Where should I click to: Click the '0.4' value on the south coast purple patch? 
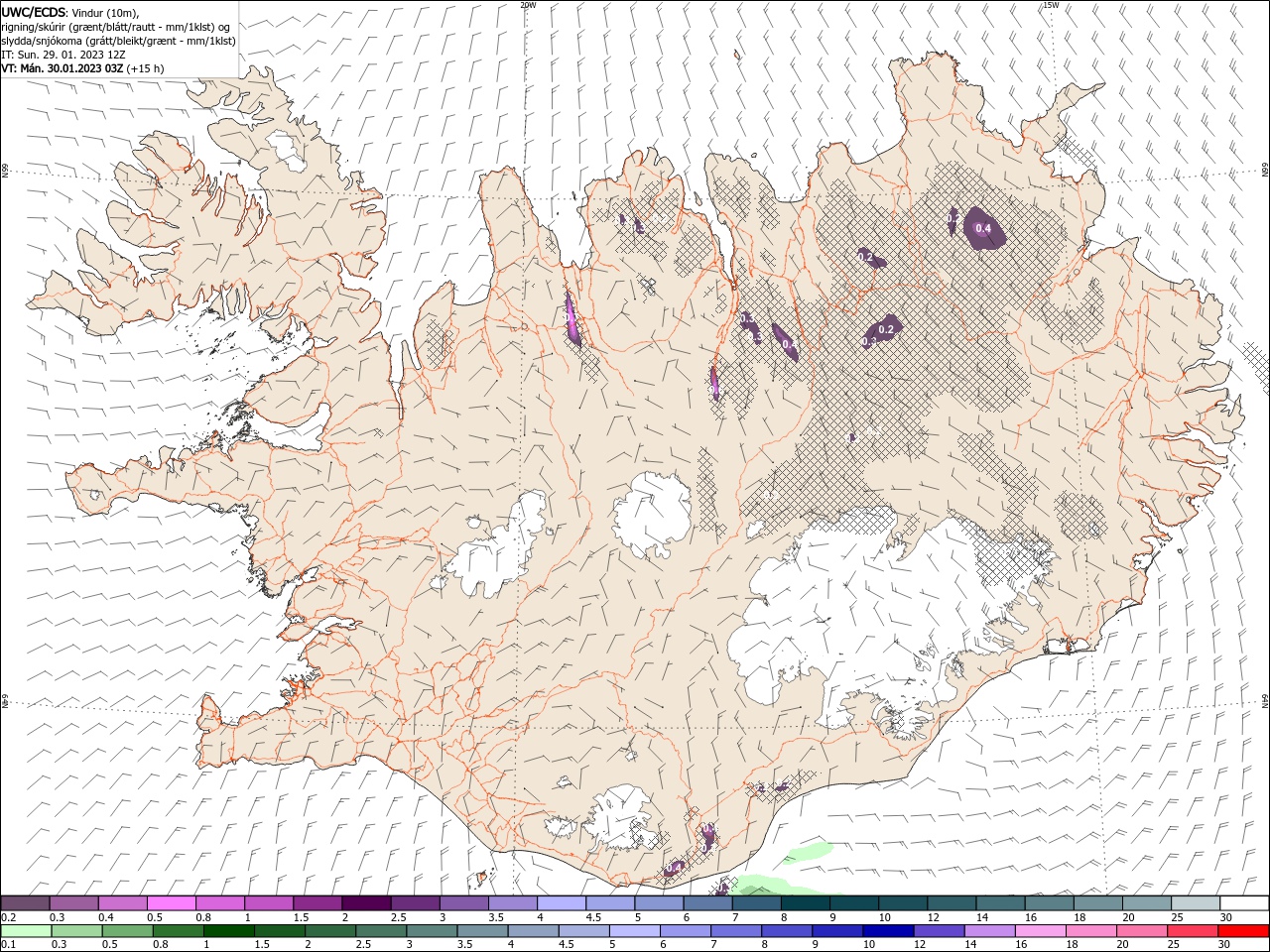pos(675,868)
